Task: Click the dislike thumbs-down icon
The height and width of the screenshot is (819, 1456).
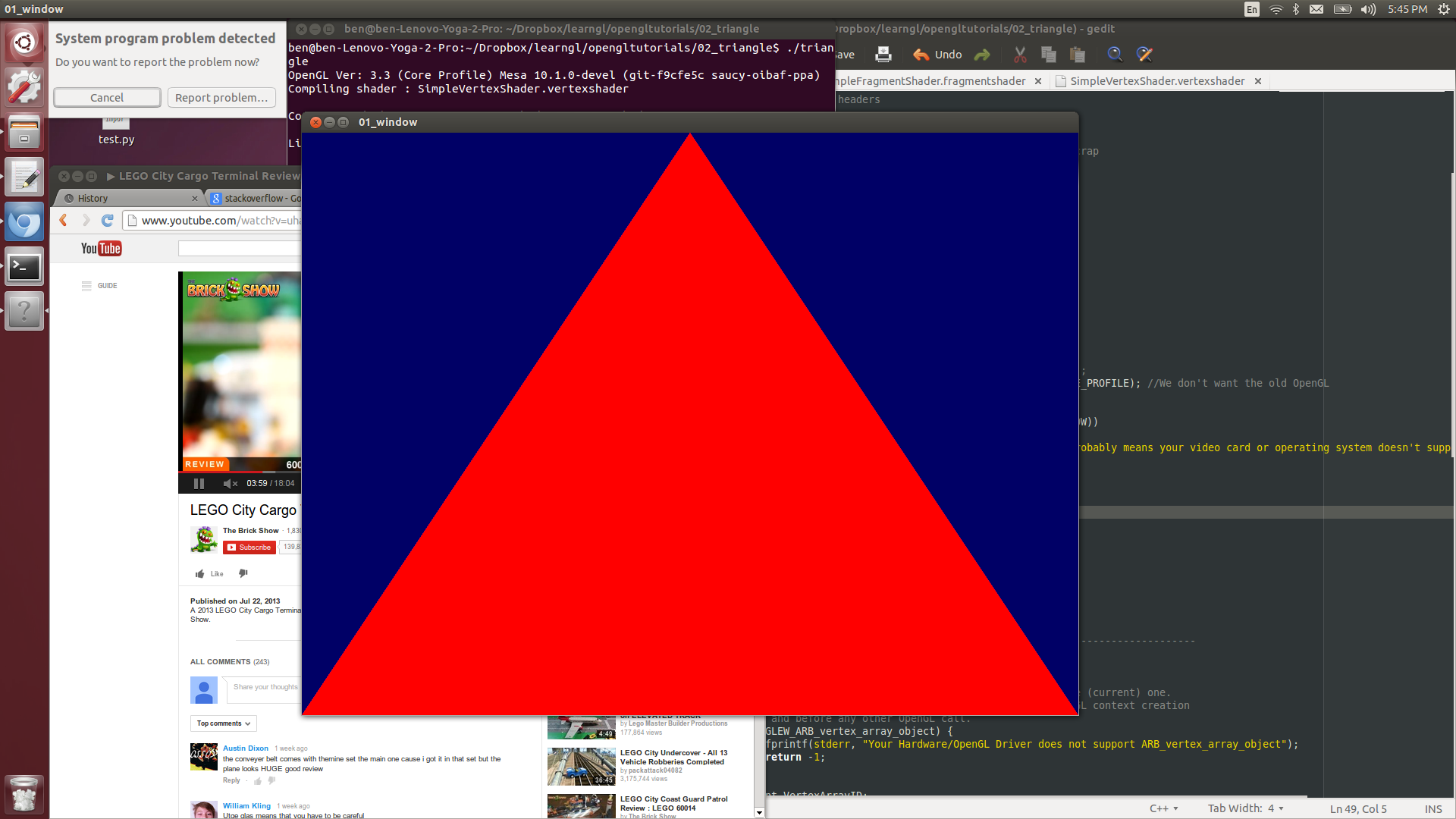Action: point(243,573)
